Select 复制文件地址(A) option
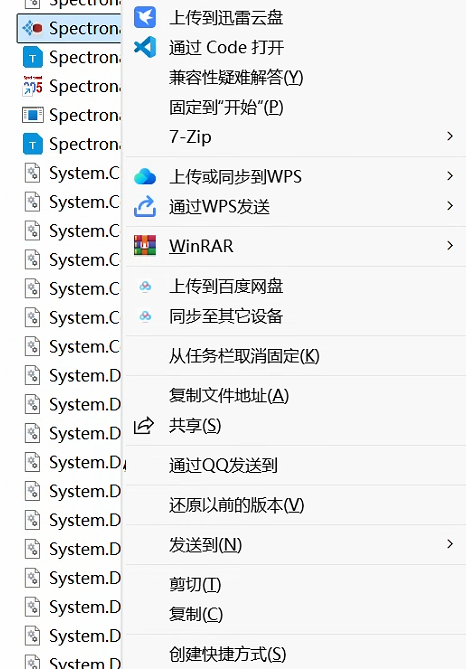The height and width of the screenshot is (669, 466). [x=229, y=396]
